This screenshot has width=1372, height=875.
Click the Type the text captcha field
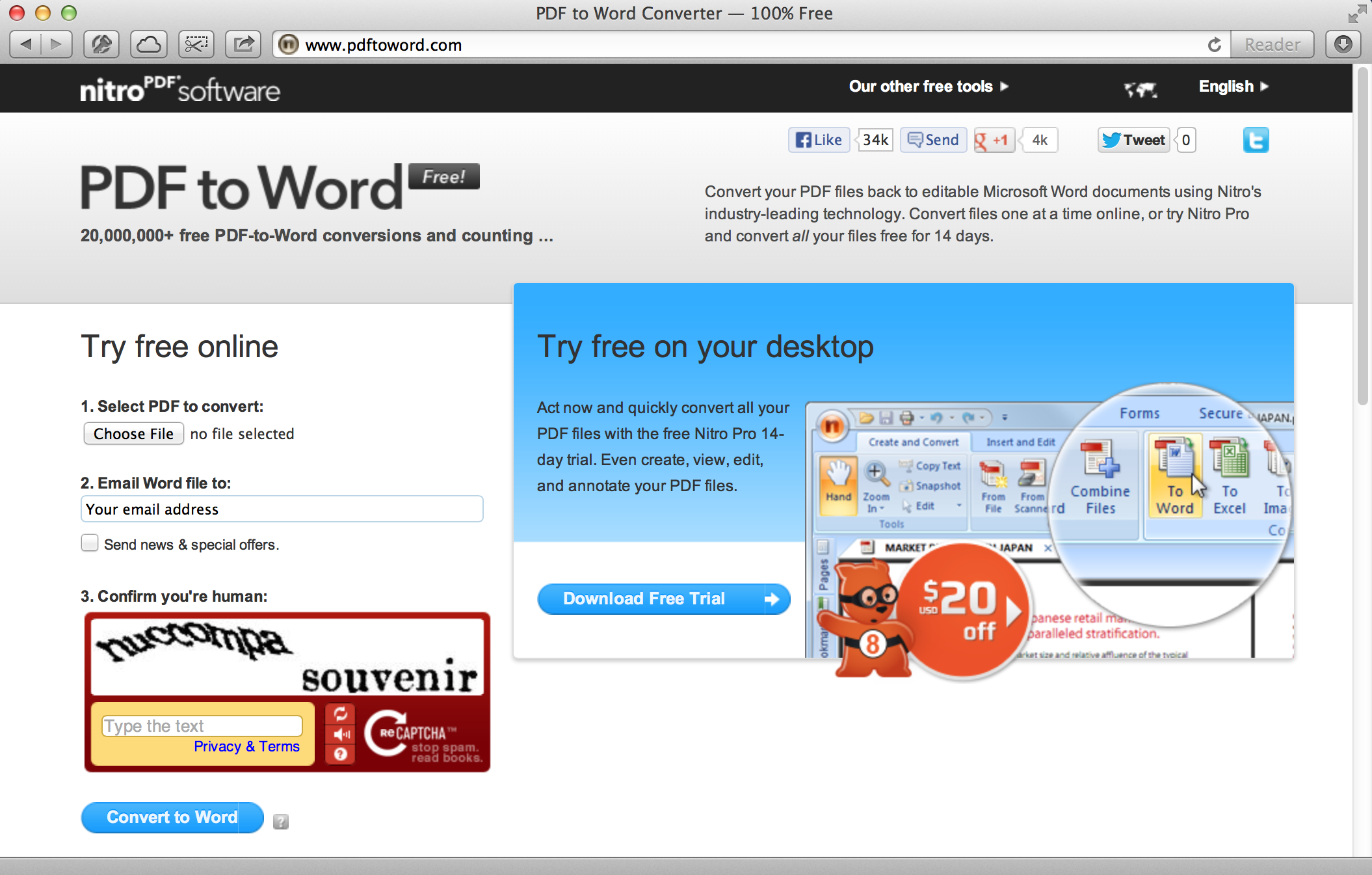(202, 725)
